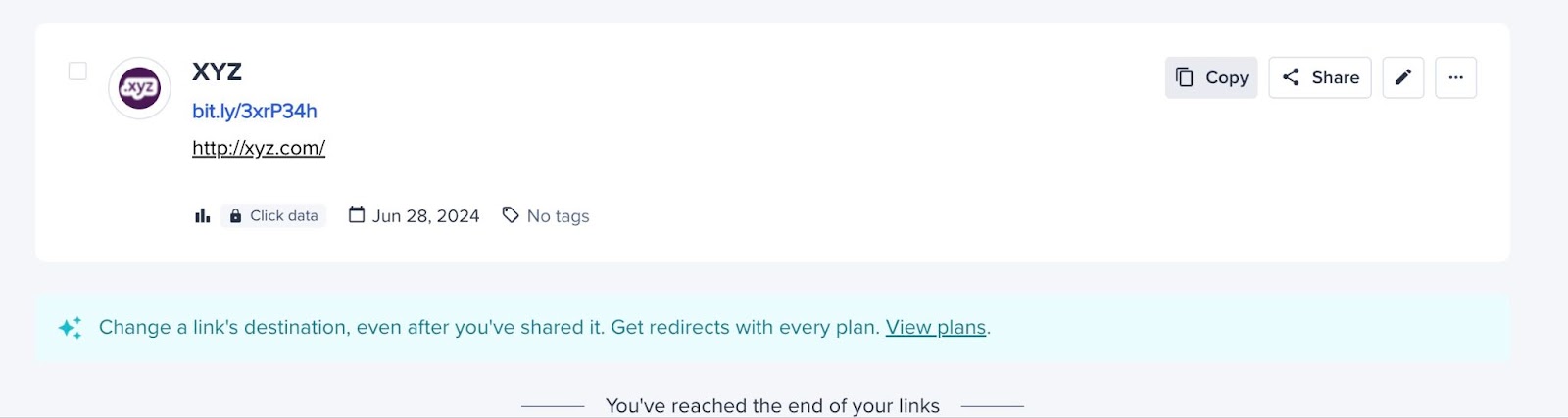Click the tag icon
Image resolution: width=1568 pixels, height=418 pixels.
coord(511,215)
